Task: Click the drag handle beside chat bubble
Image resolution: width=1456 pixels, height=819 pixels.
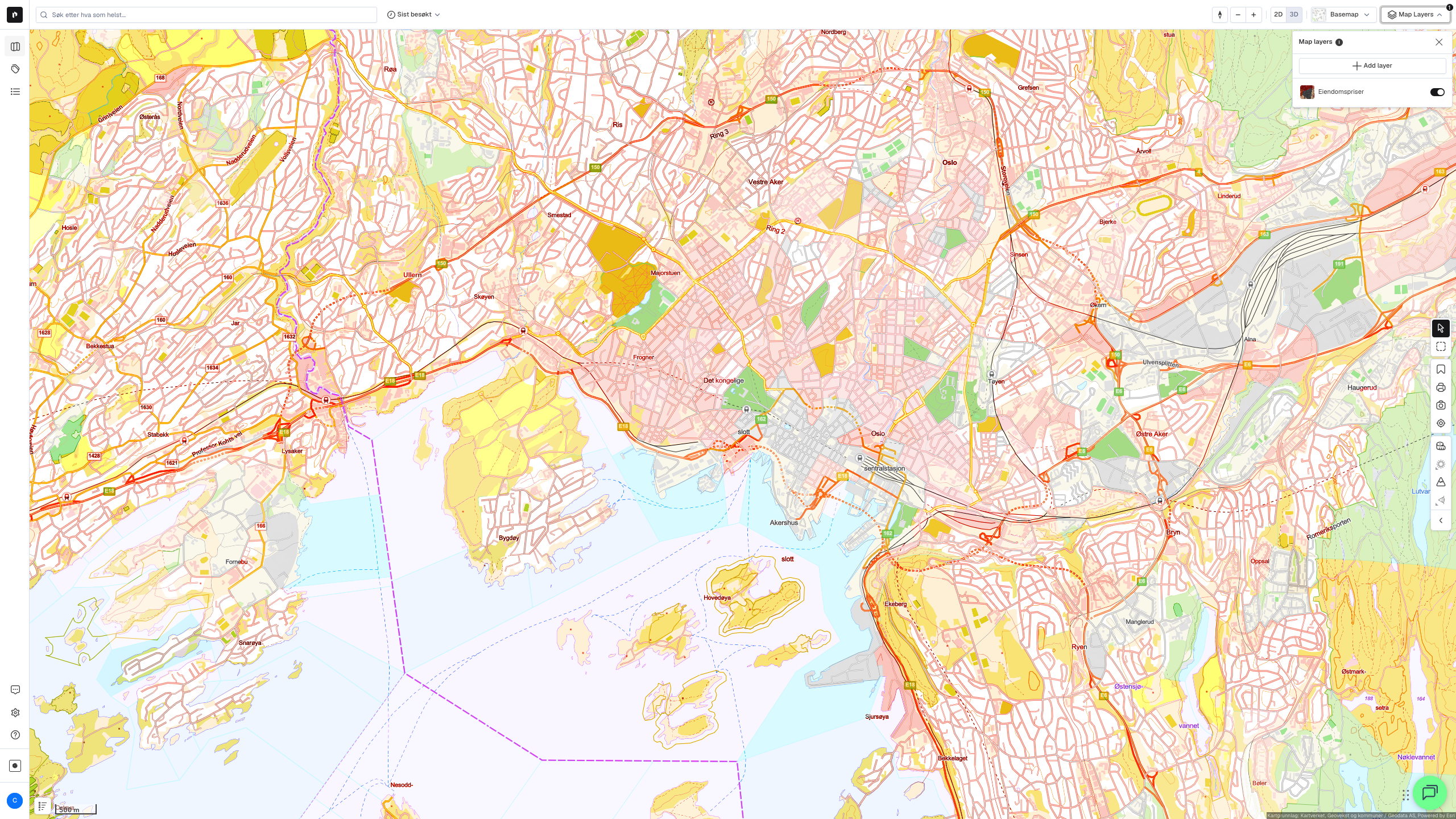Action: click(x=1405, y=795)
